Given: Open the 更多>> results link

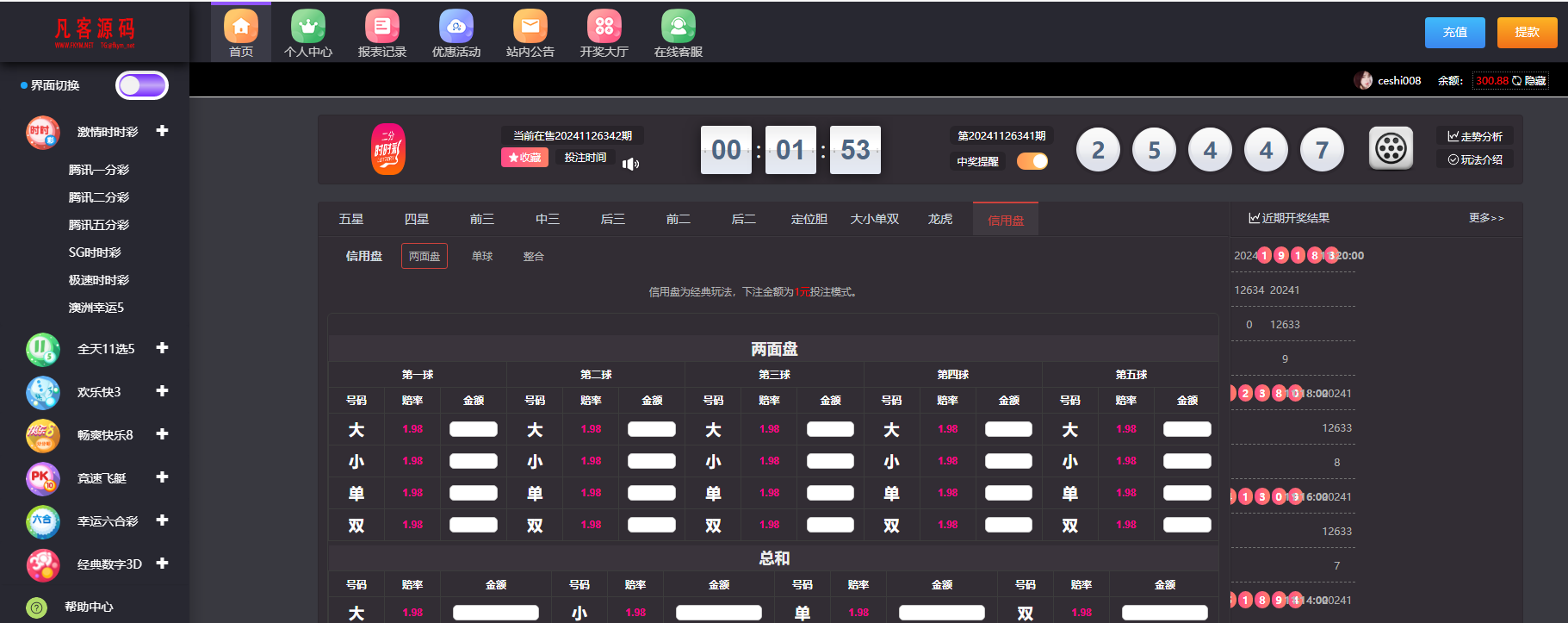Looking at the screenshot, I should click(1486, 218).
